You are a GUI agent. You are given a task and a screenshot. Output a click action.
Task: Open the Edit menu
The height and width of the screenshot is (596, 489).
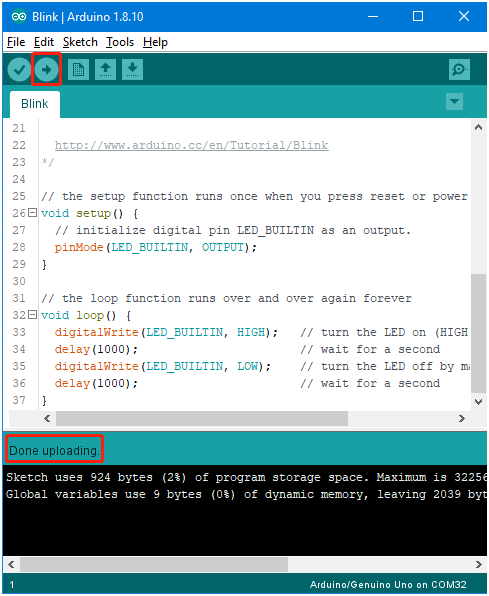44,42
